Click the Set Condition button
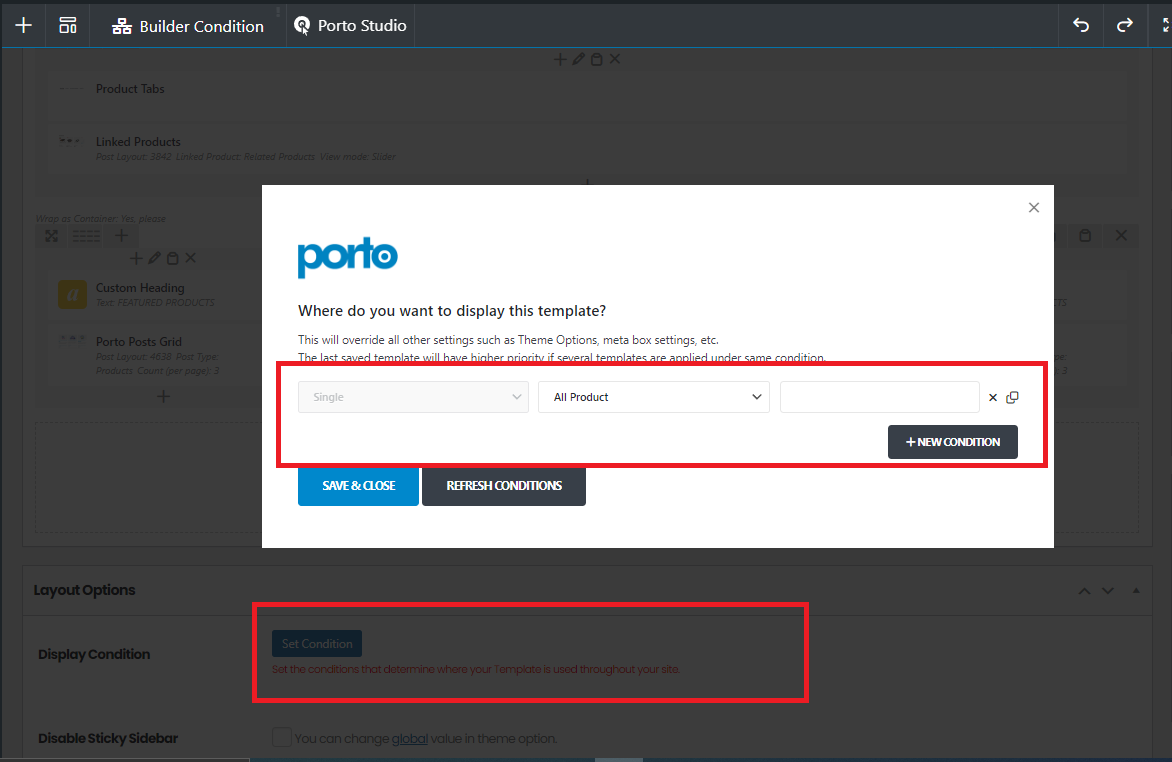 317,644
